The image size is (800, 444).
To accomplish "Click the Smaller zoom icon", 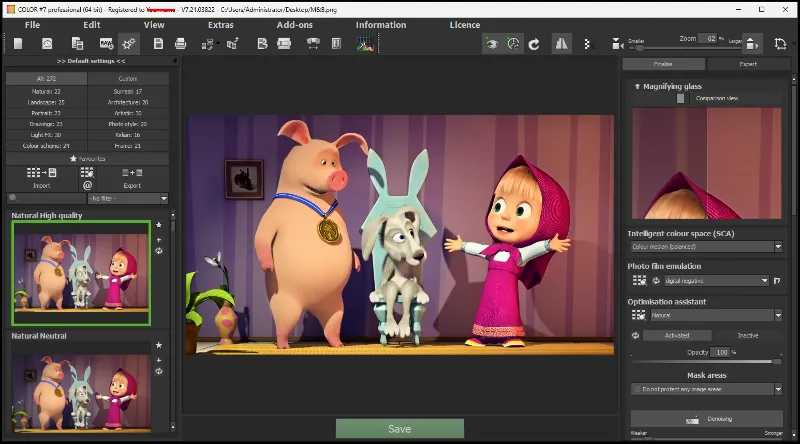I will coord(617,45).
